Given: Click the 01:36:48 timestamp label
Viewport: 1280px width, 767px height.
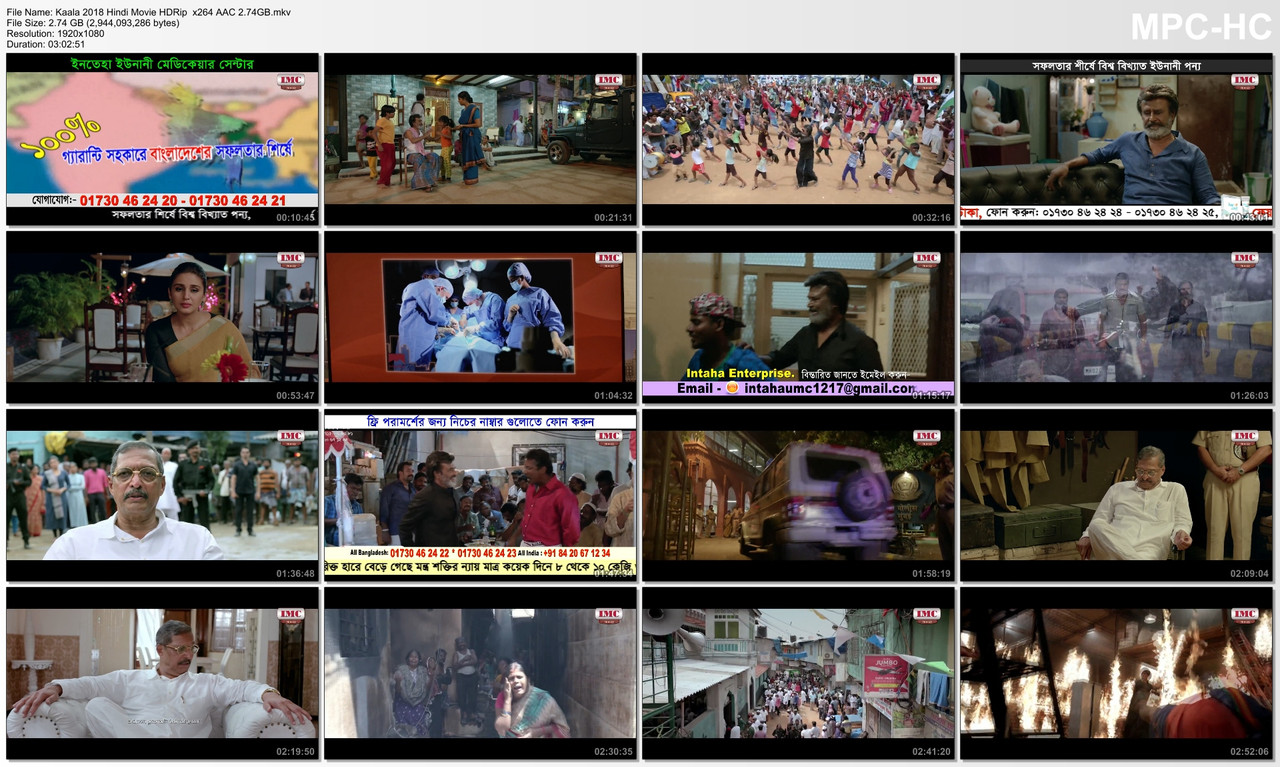Looking at the screenshot, I should [x=295, y=574].
